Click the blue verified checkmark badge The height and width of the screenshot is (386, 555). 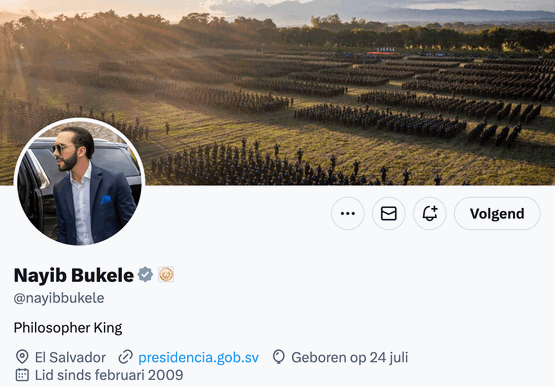pos(145,275)
